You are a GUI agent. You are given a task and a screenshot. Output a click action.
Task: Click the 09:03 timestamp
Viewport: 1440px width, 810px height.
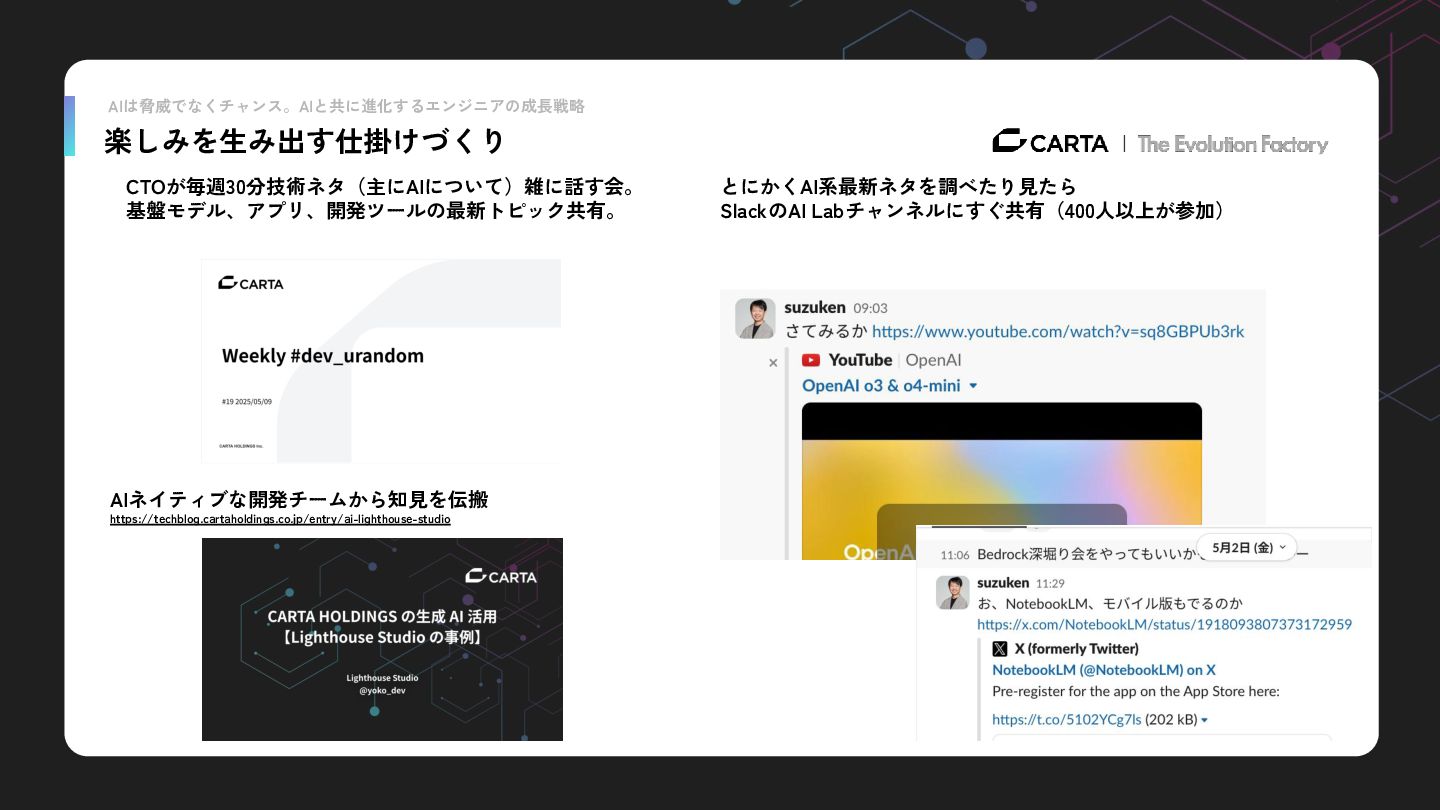coord(870,308)
